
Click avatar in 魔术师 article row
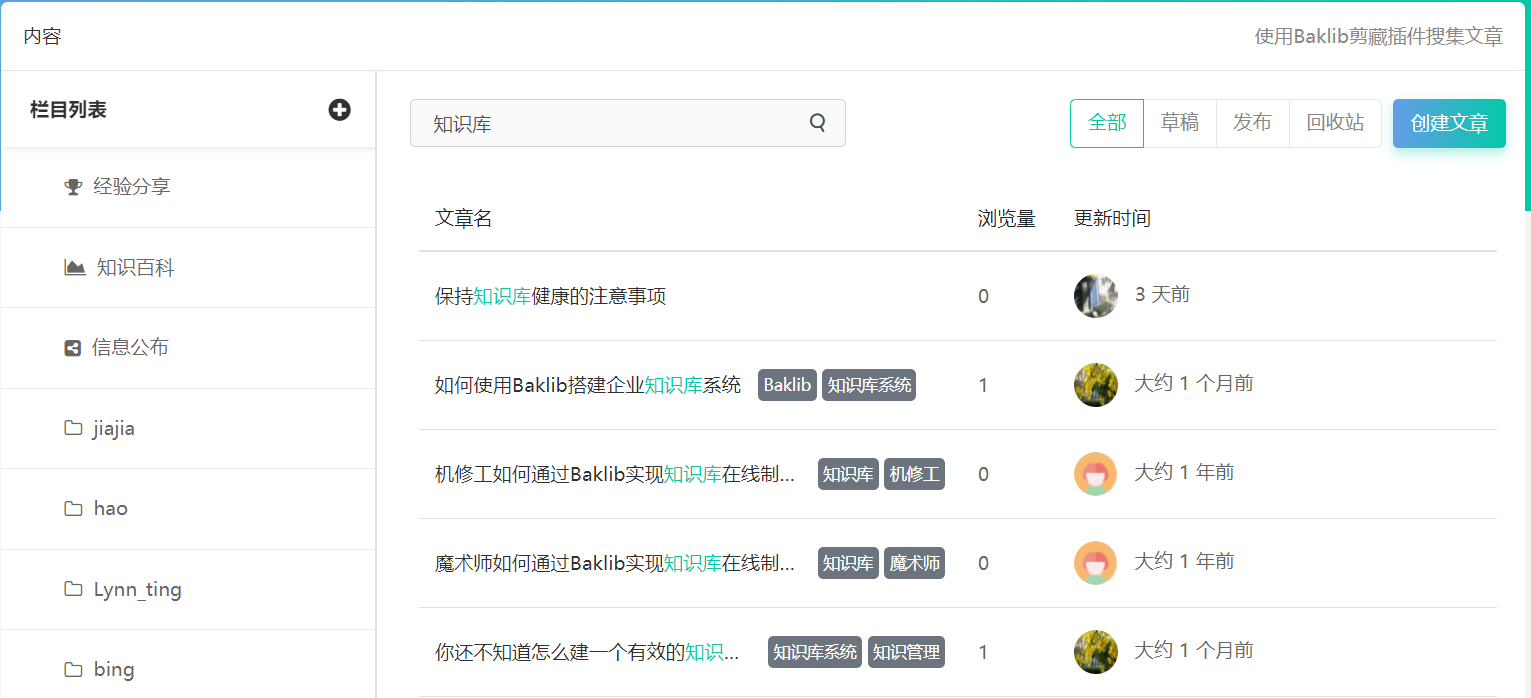pyautogui.click(x=1096, y=563)
